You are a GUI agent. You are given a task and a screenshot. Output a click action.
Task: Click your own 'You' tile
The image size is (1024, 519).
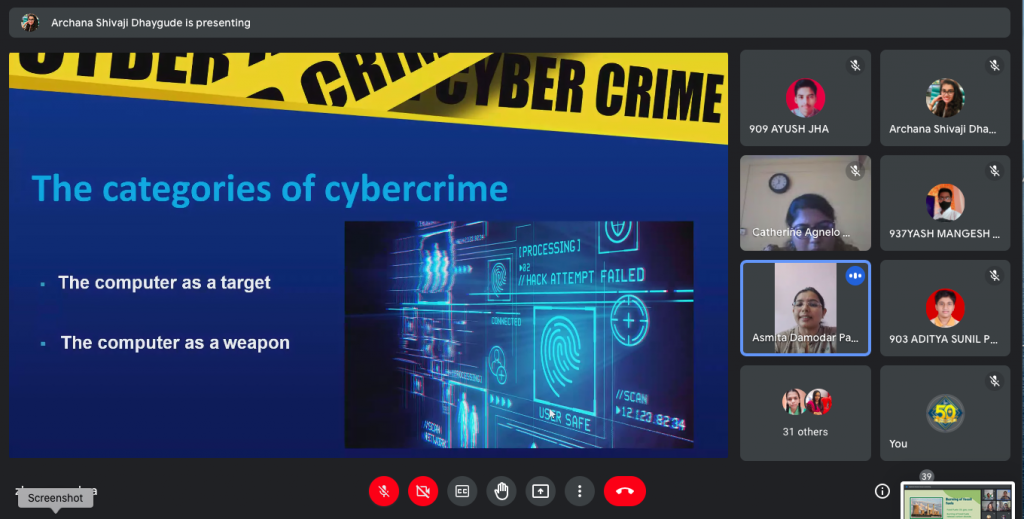(945, 412)
